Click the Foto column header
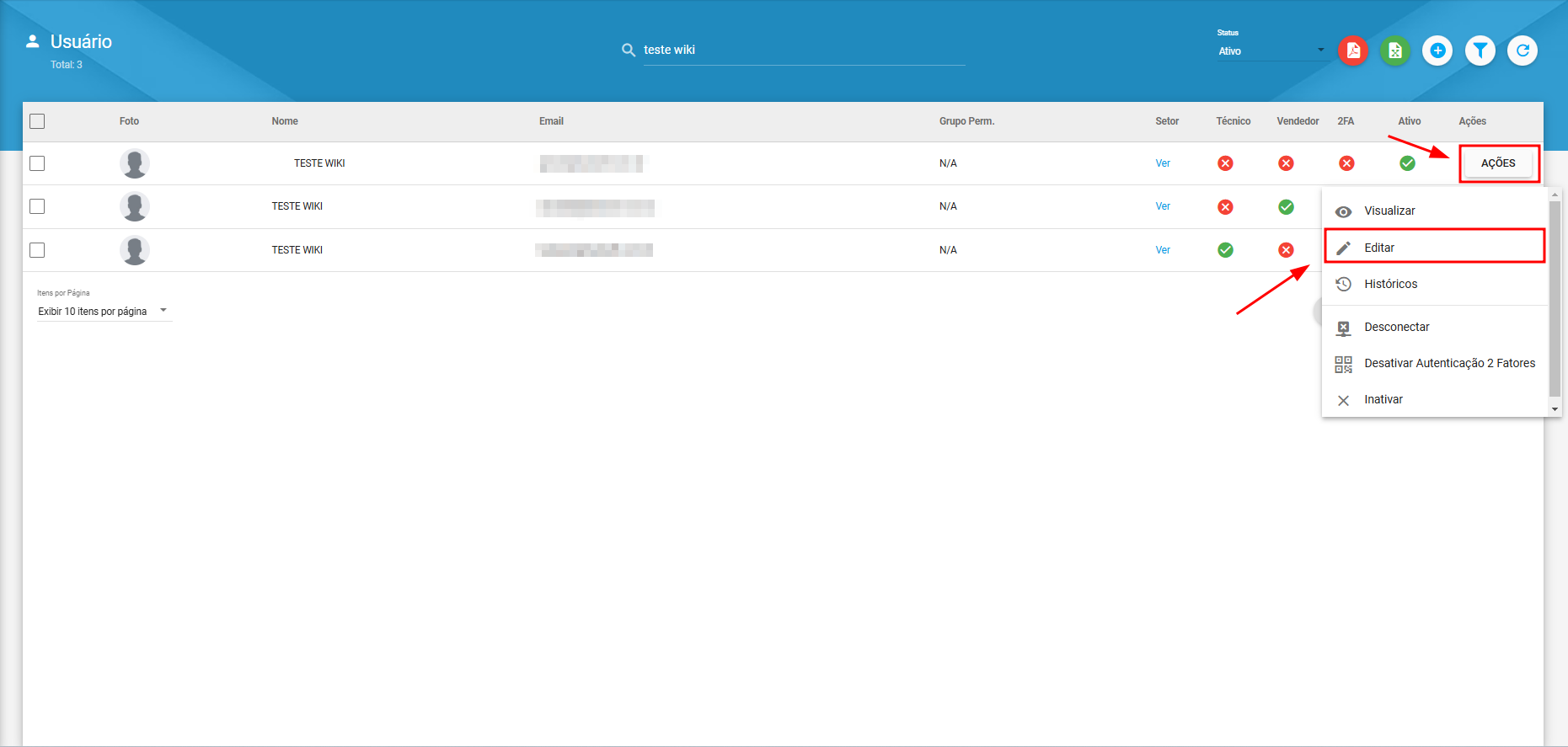 point(129,121)
